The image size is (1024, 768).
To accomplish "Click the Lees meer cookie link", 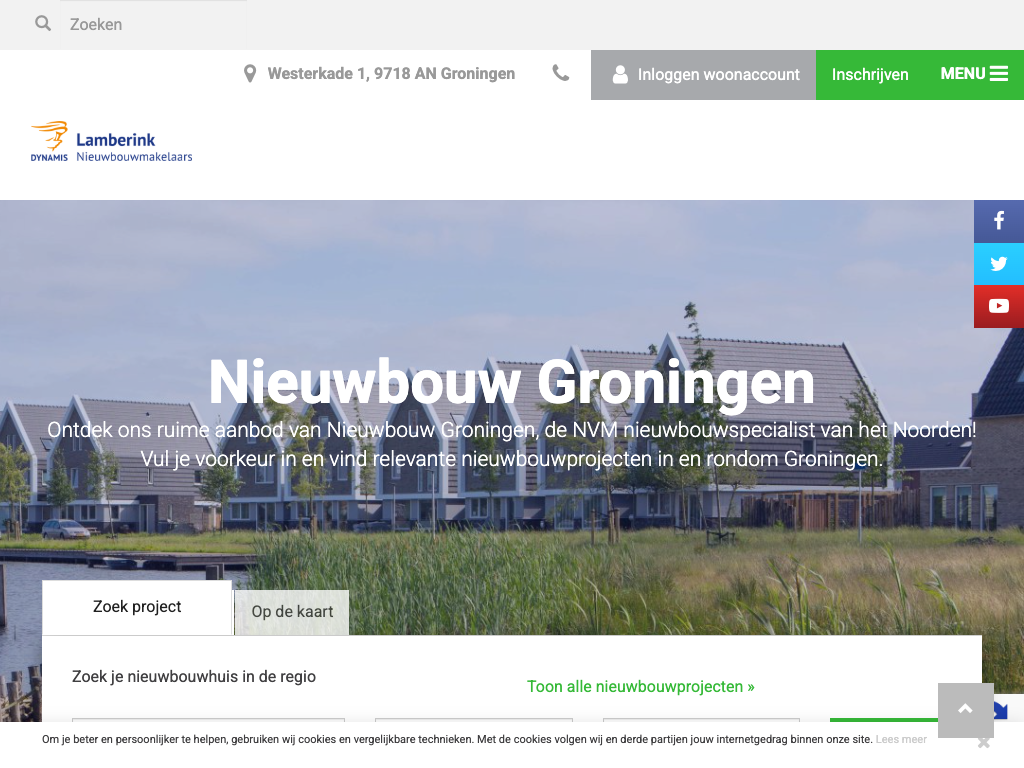I will [901, 740].
